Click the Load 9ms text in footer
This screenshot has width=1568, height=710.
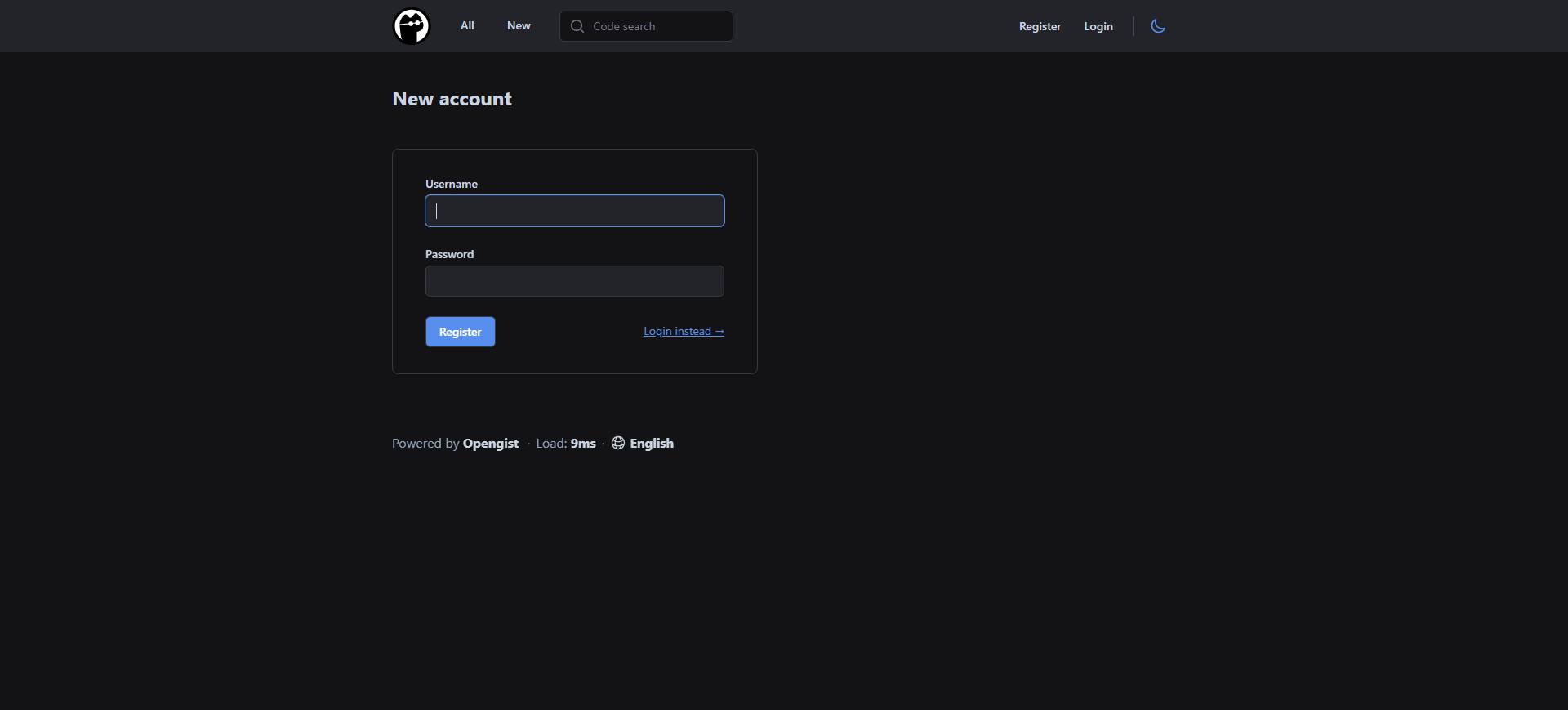[565, 443]
